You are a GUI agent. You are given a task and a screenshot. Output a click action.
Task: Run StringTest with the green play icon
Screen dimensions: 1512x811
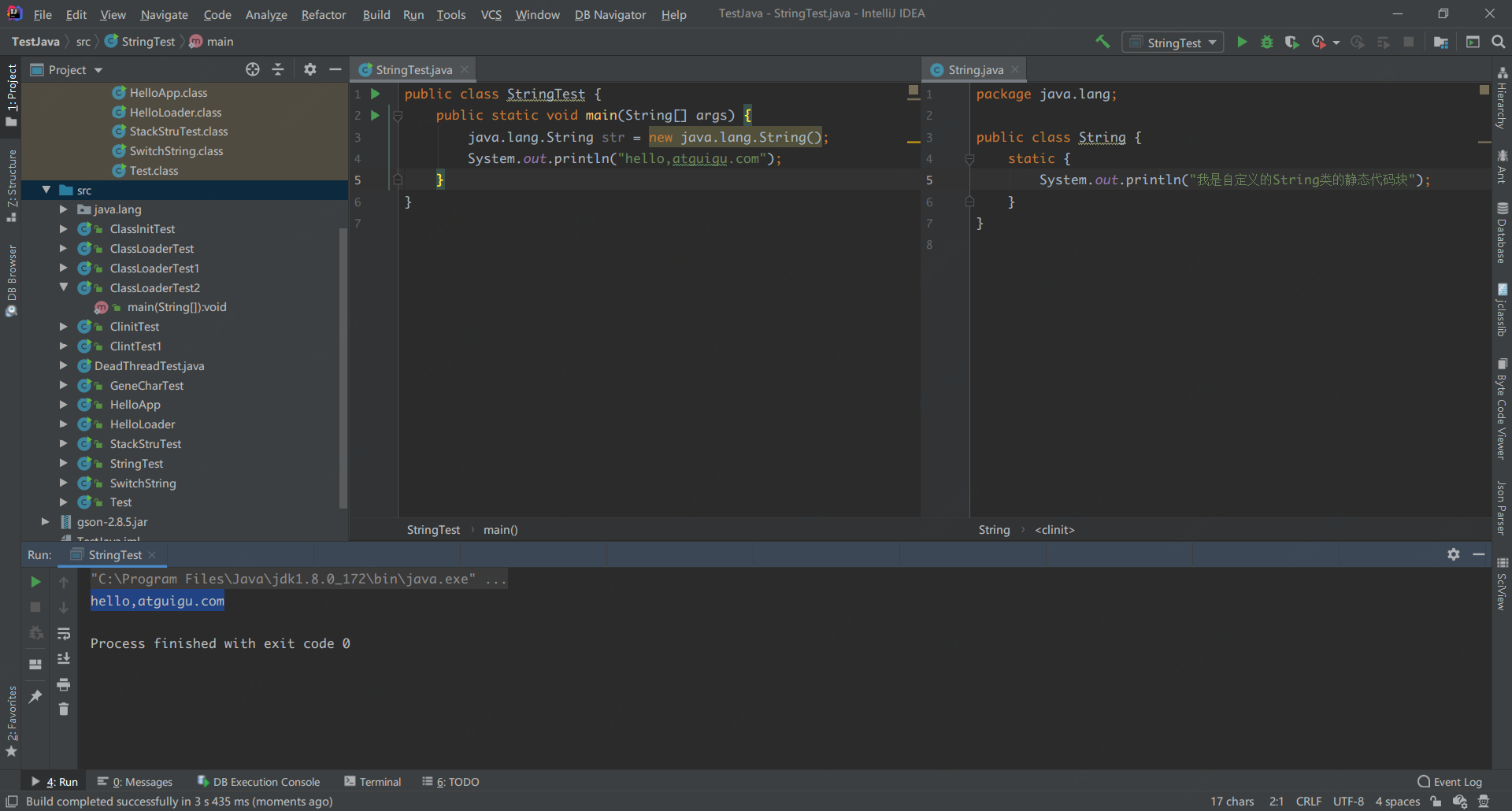click(1242, 42)
